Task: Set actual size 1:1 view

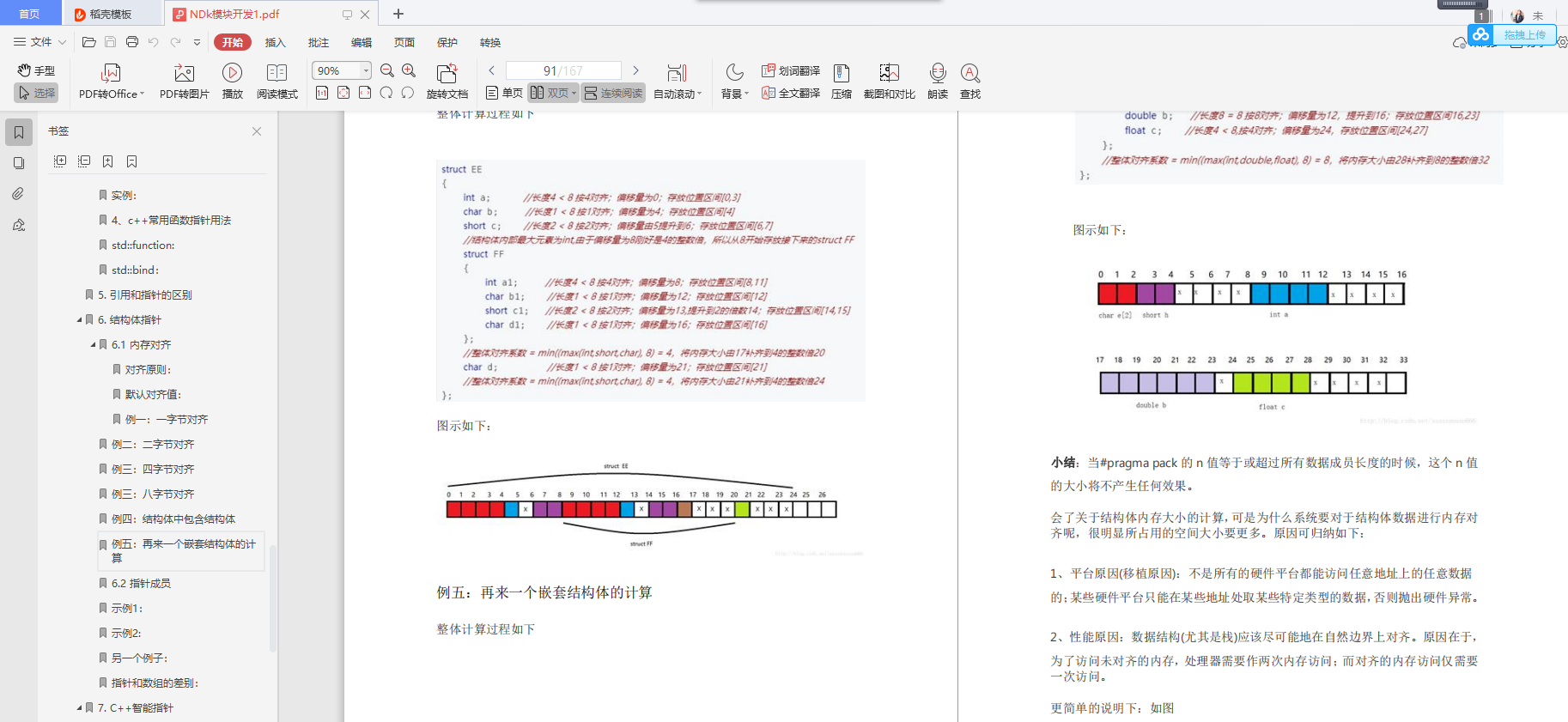Action: [x=322, y=93]
